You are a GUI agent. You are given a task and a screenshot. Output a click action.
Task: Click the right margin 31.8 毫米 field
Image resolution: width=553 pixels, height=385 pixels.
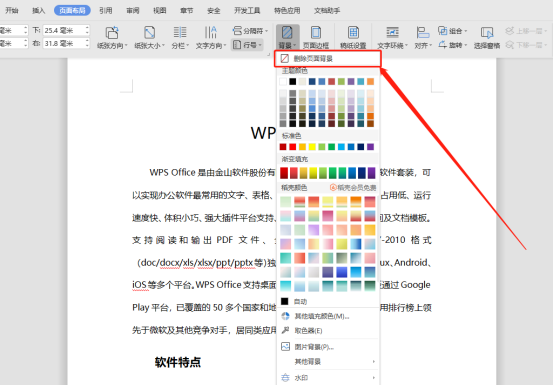63,43
